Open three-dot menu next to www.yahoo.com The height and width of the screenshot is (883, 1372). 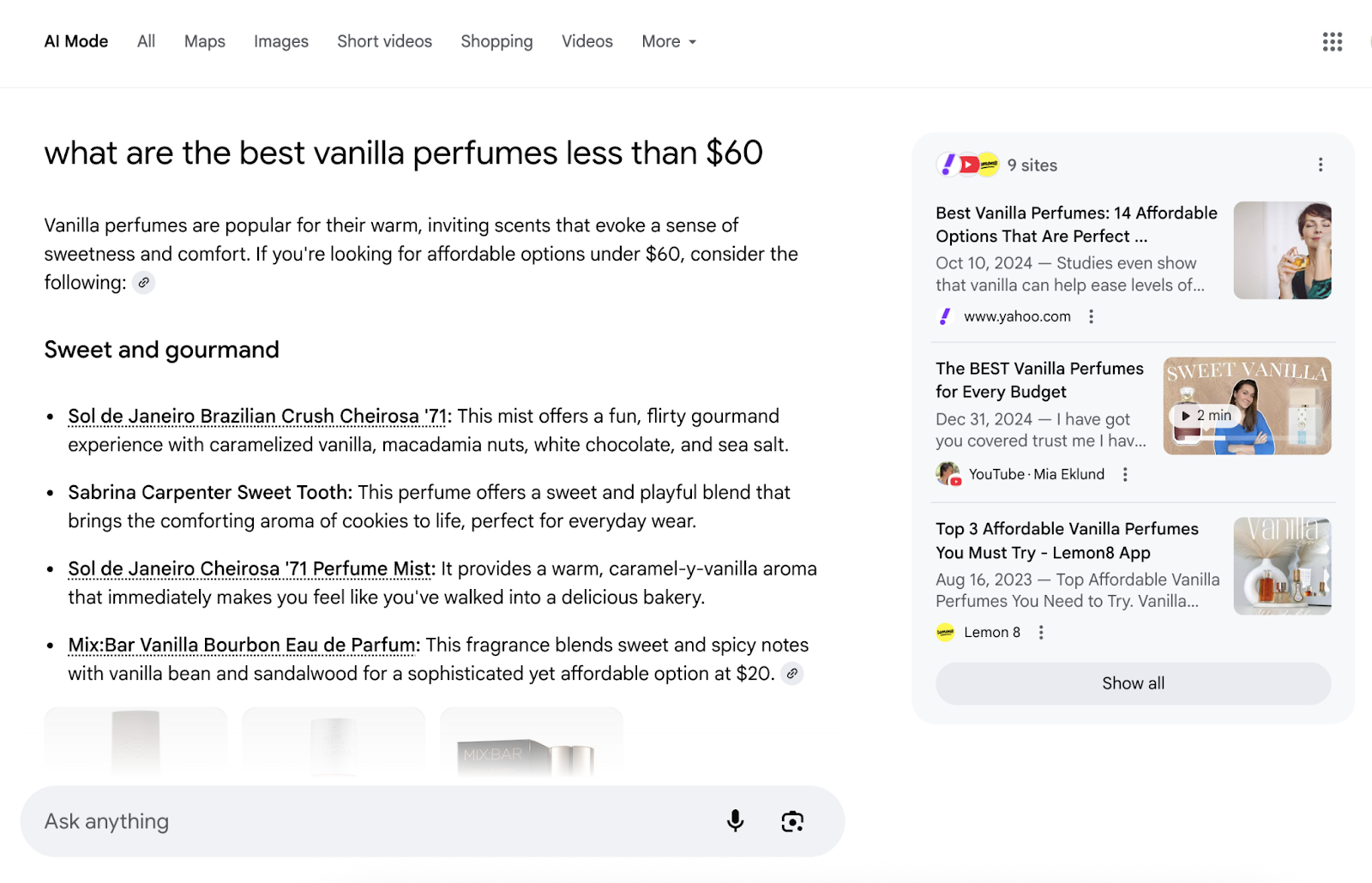point(1091,316)
